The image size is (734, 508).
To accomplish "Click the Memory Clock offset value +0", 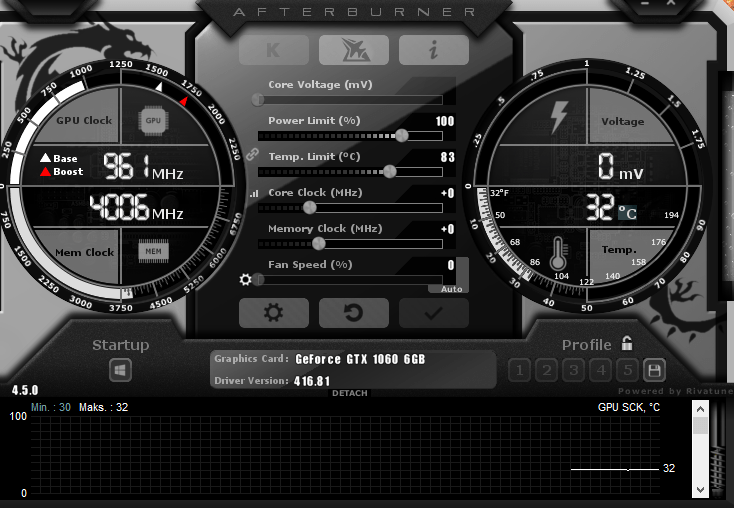I will click(x=448, y=229).
